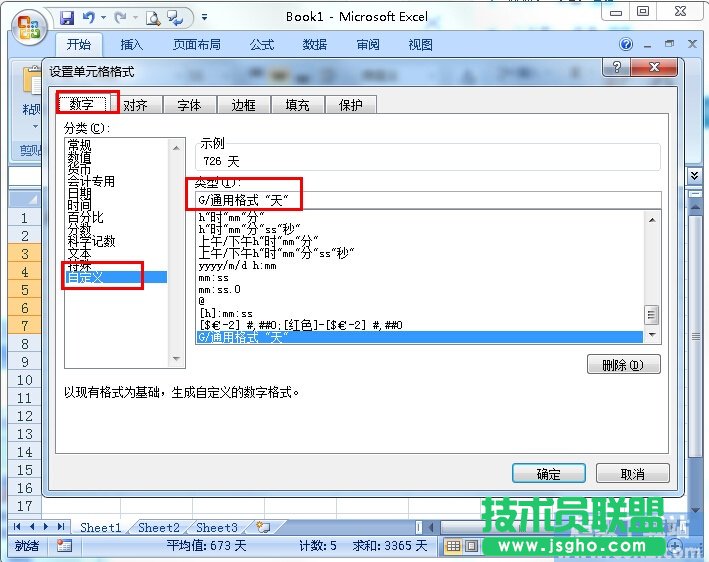Click the Print Preview icon in quick access toolbar
Viewport: 709px width, 562px height.
pos(153,17)
